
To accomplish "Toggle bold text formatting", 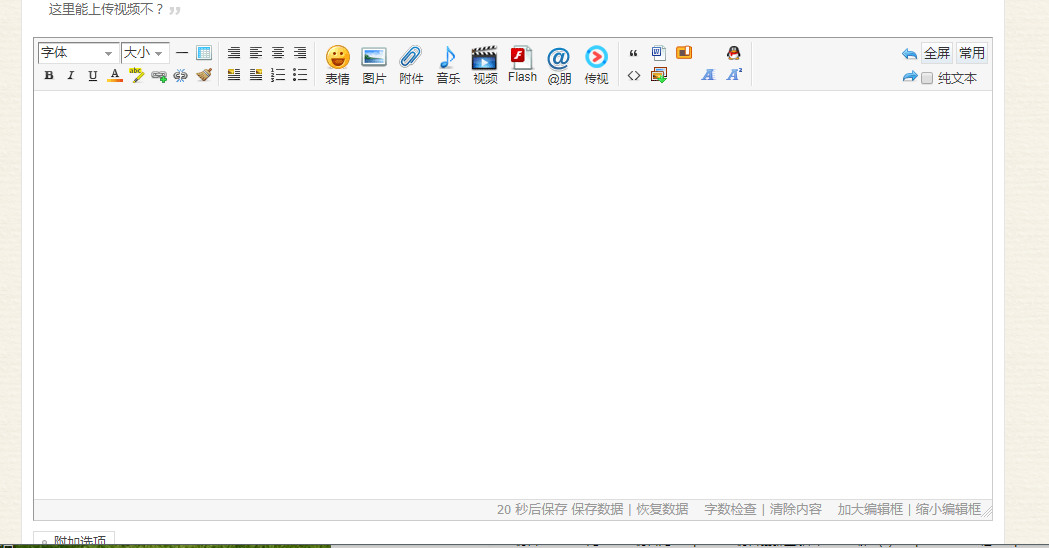I will point(49,75).
